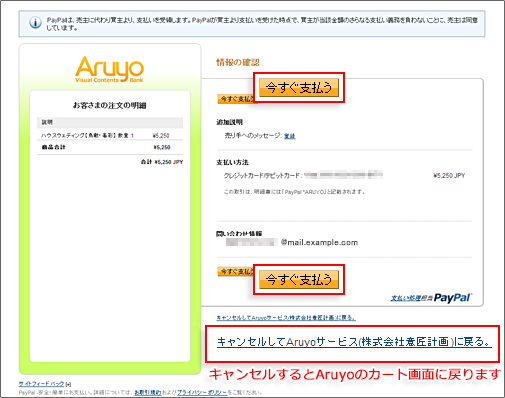This screenshot has width=505, height=398.
Task: Click the @mail.example.com email address
Action: click(319, 242)
